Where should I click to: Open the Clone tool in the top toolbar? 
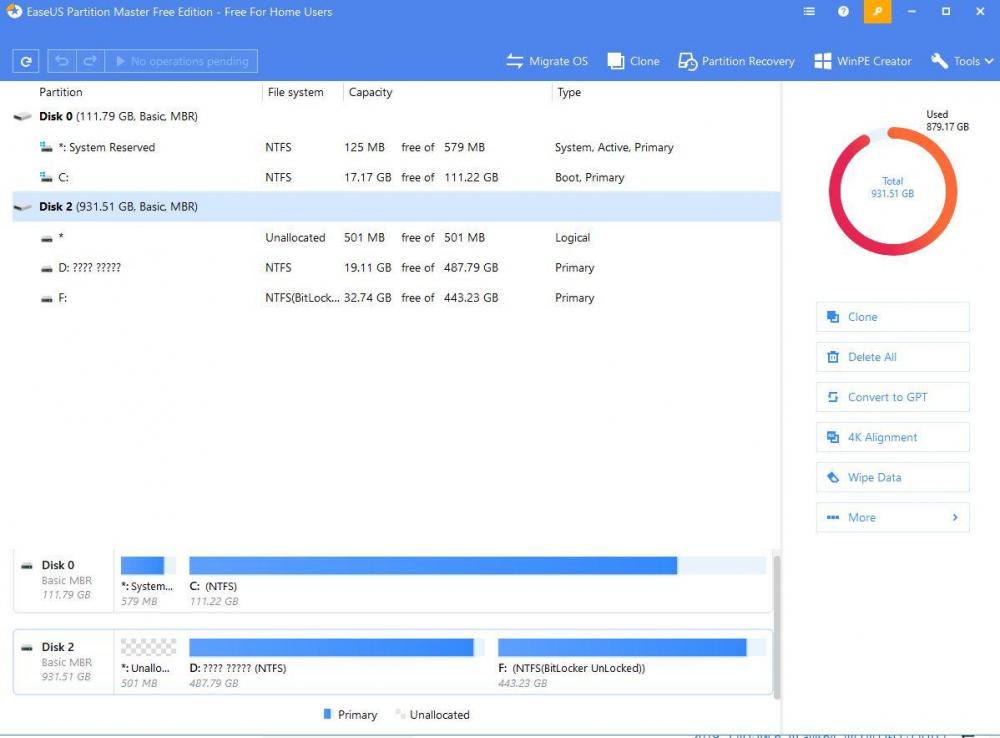click(x=633, y=61)
